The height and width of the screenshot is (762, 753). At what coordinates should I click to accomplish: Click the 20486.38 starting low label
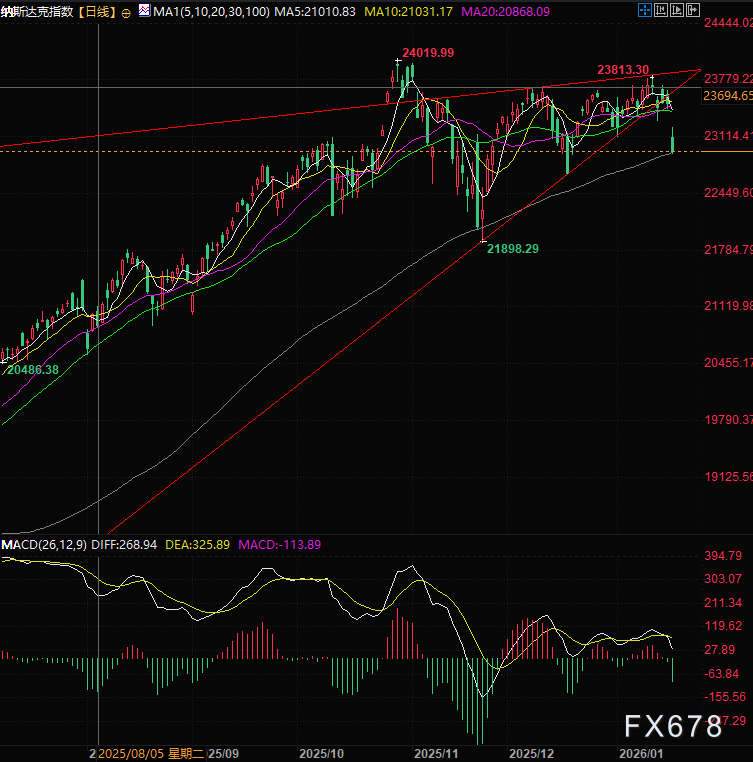(x=34, y=370)
